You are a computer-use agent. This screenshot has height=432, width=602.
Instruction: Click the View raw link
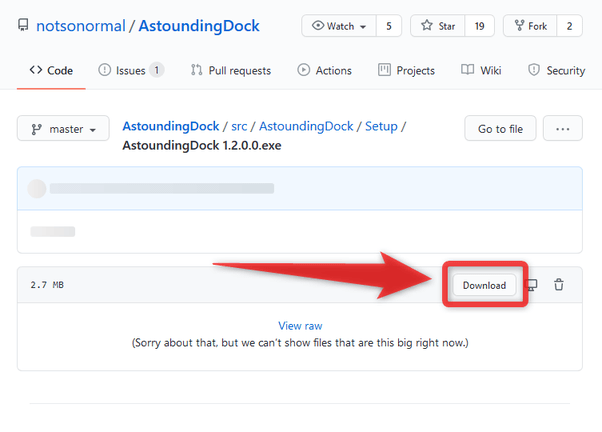300,326
